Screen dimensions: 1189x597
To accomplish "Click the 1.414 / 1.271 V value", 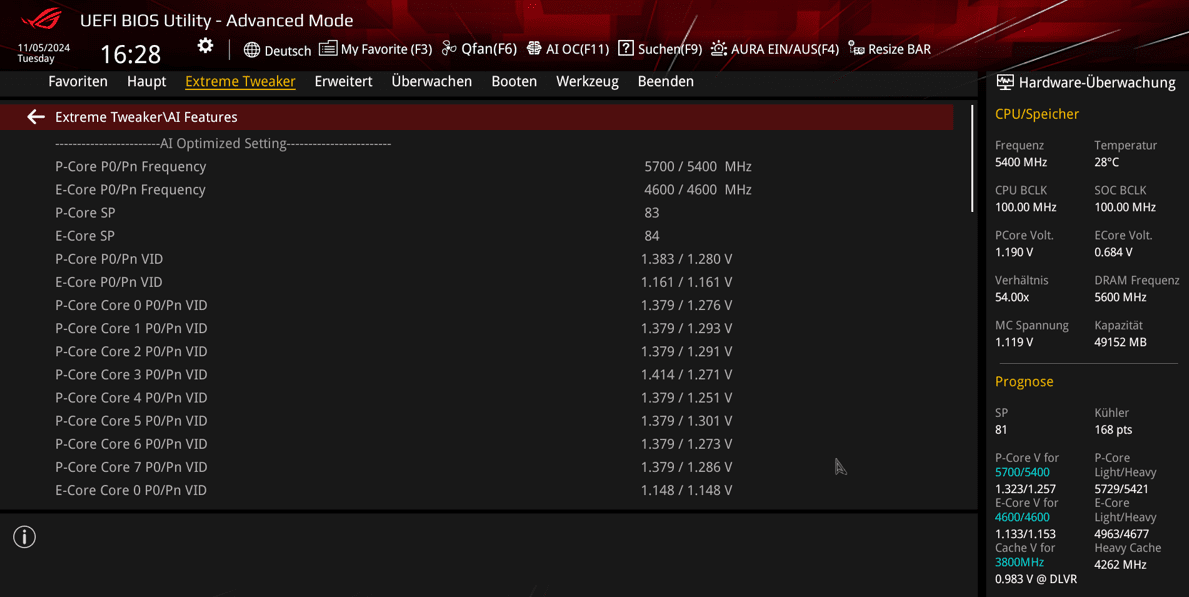I will click(686, 375).
